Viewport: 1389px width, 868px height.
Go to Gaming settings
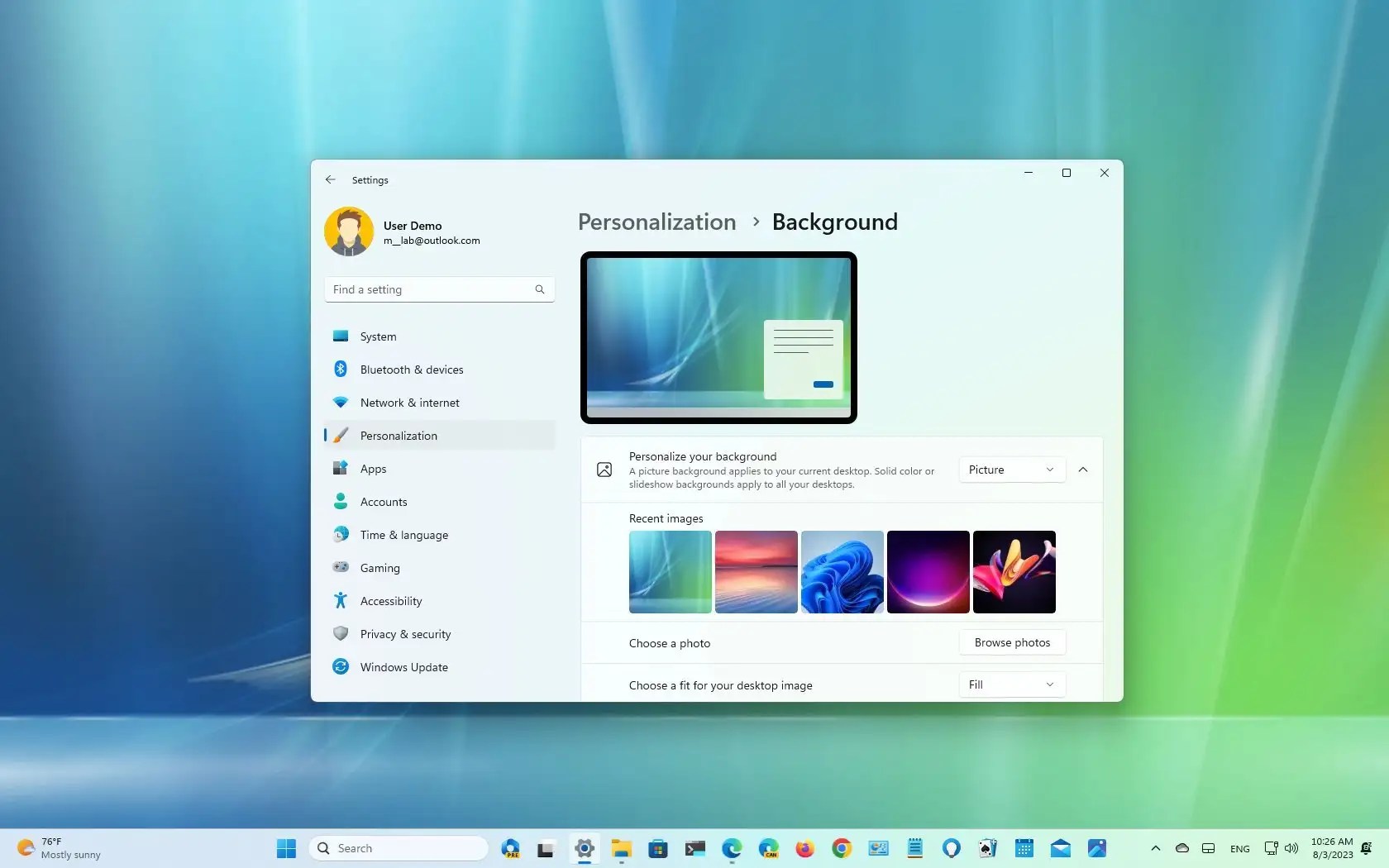point(439,568)
